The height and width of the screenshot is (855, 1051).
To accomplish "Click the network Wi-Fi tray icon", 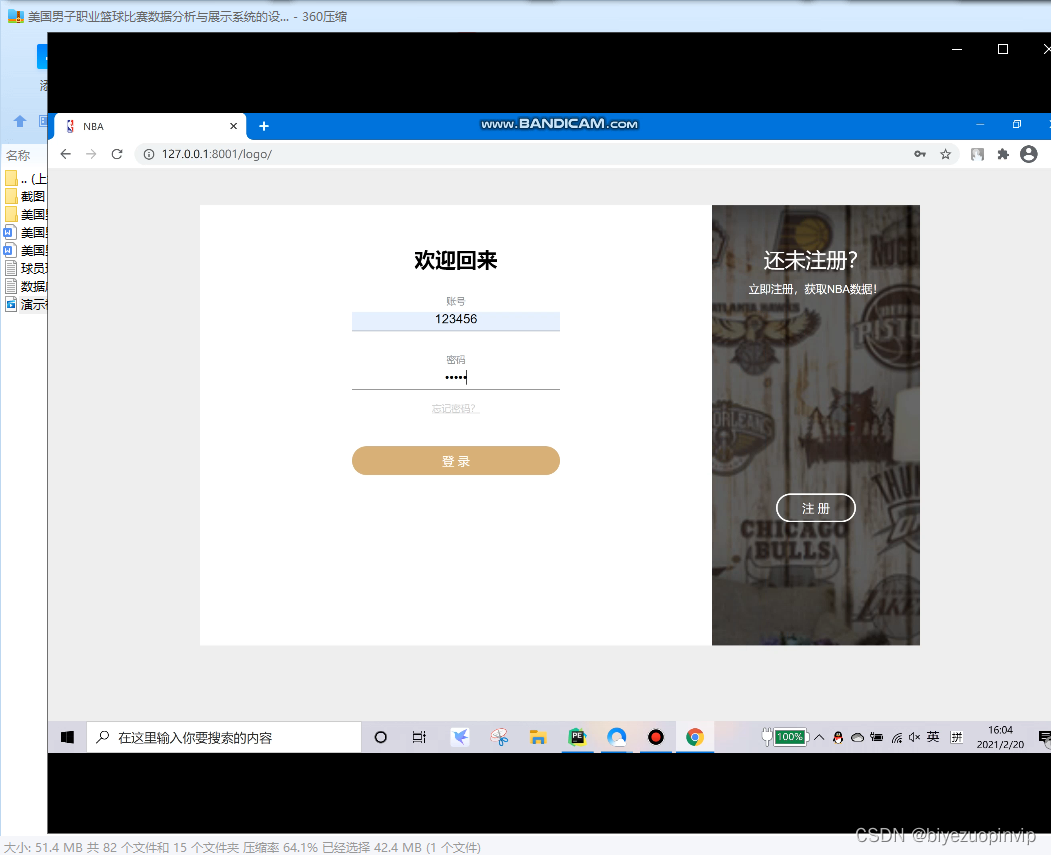I will pos(897,738).
